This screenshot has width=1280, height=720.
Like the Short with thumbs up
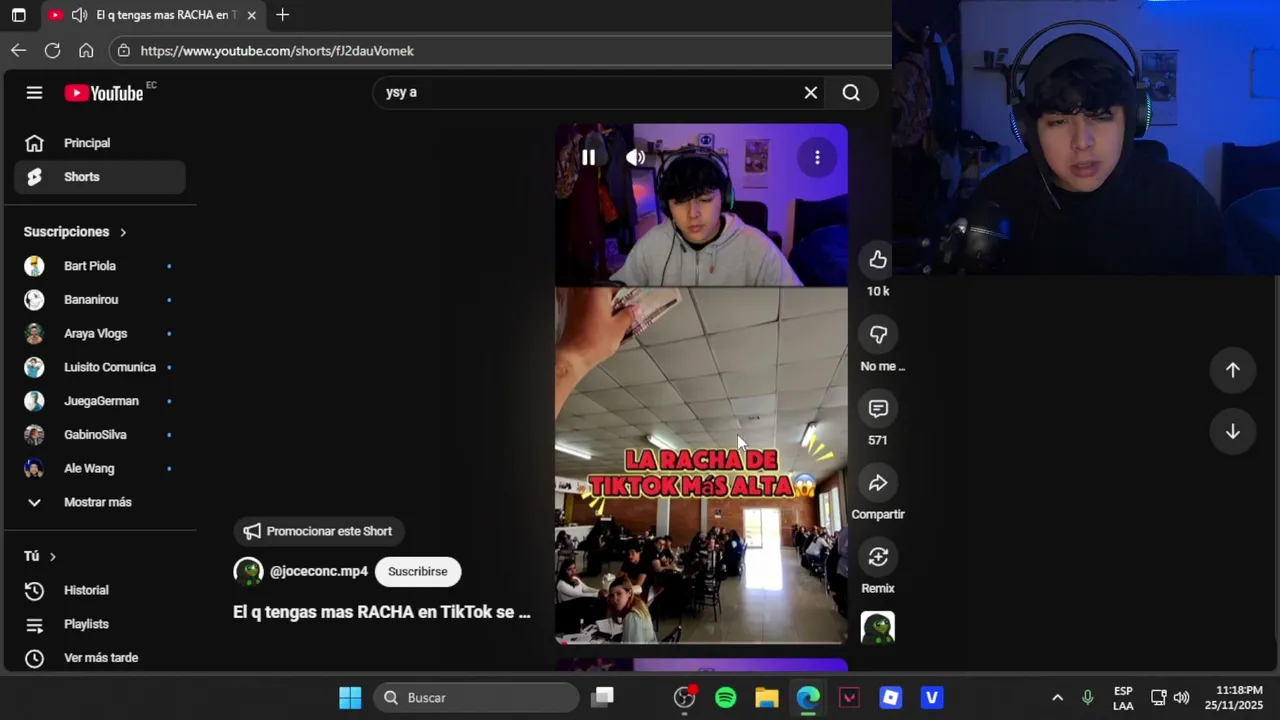click(878, 260)
